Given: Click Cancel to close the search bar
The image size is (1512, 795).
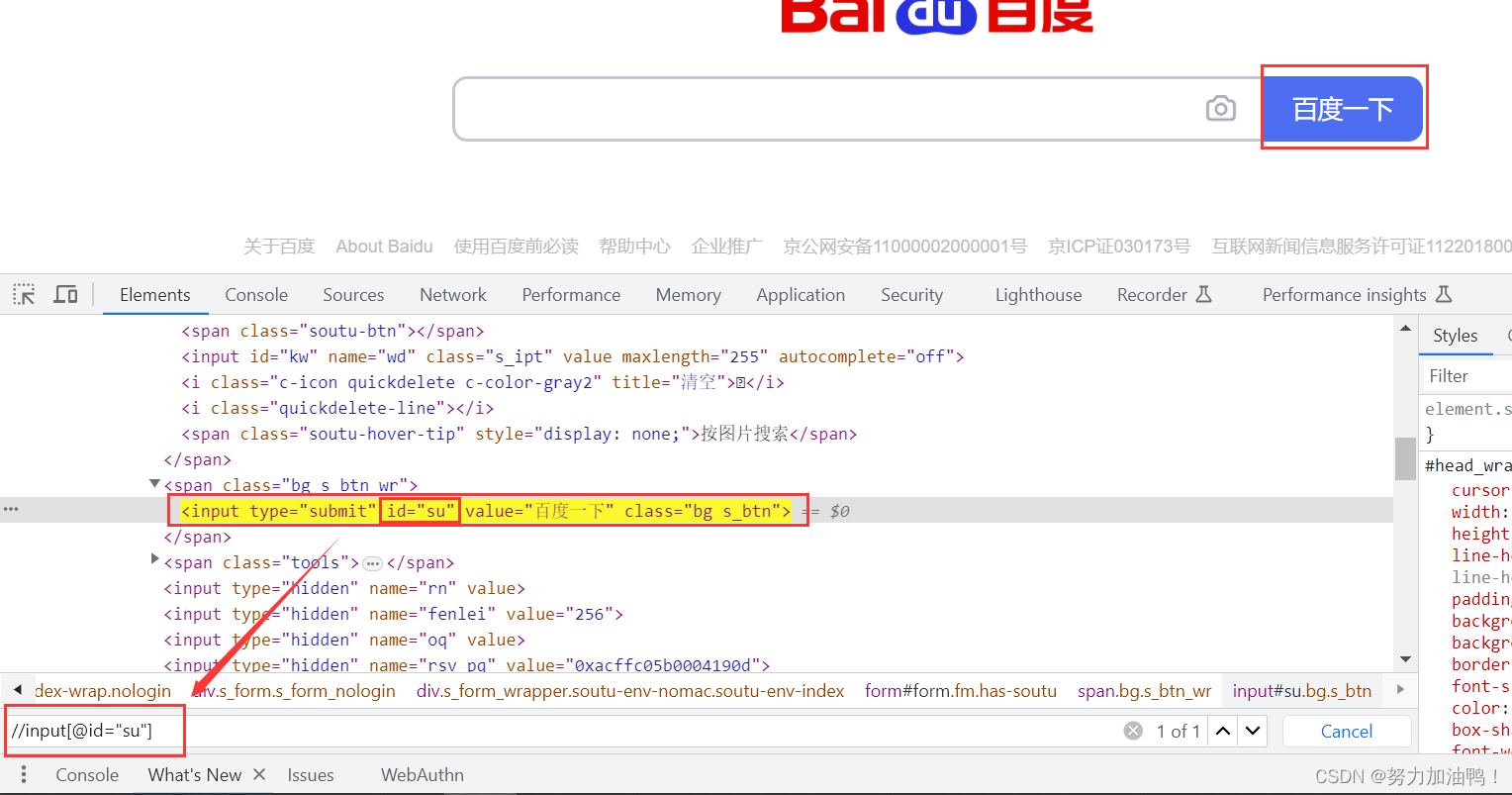Looking at the screenshot, I should click(x=1347, y=732).
